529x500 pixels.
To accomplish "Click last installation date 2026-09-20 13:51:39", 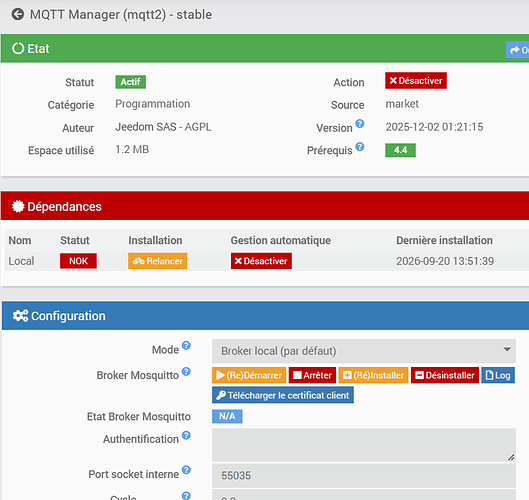I will pos(445,261).
